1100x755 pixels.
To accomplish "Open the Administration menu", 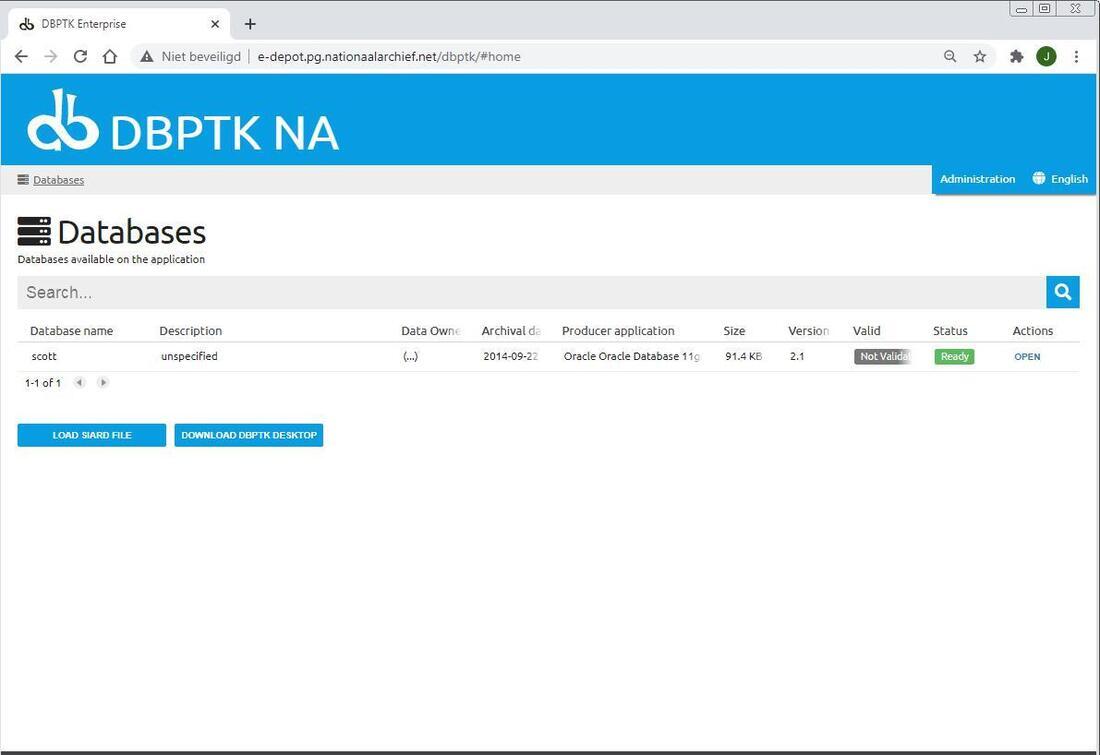I will [977, 179].
